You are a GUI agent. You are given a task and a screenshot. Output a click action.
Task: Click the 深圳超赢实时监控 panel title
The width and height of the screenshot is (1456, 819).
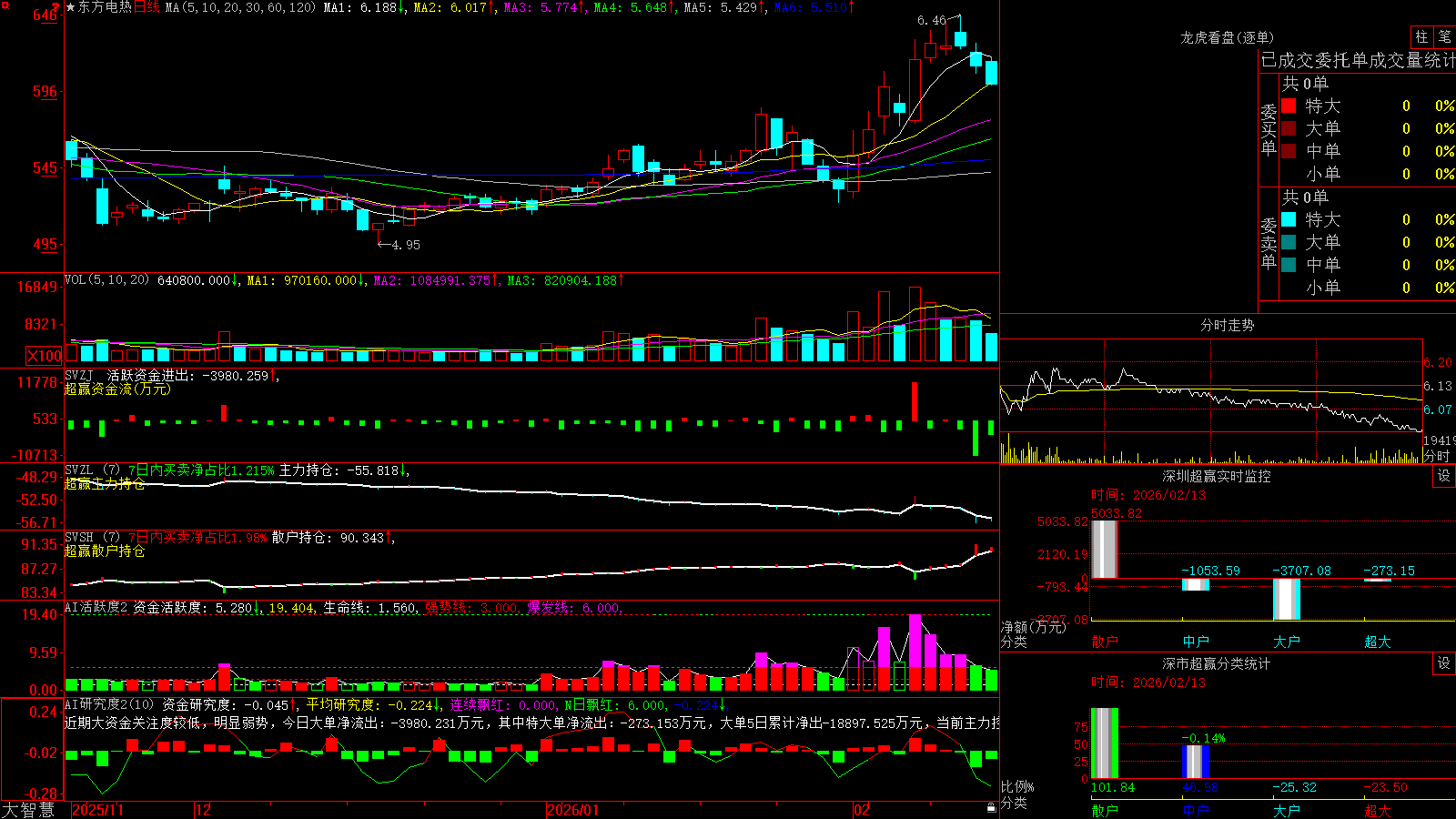[1216, 476]
